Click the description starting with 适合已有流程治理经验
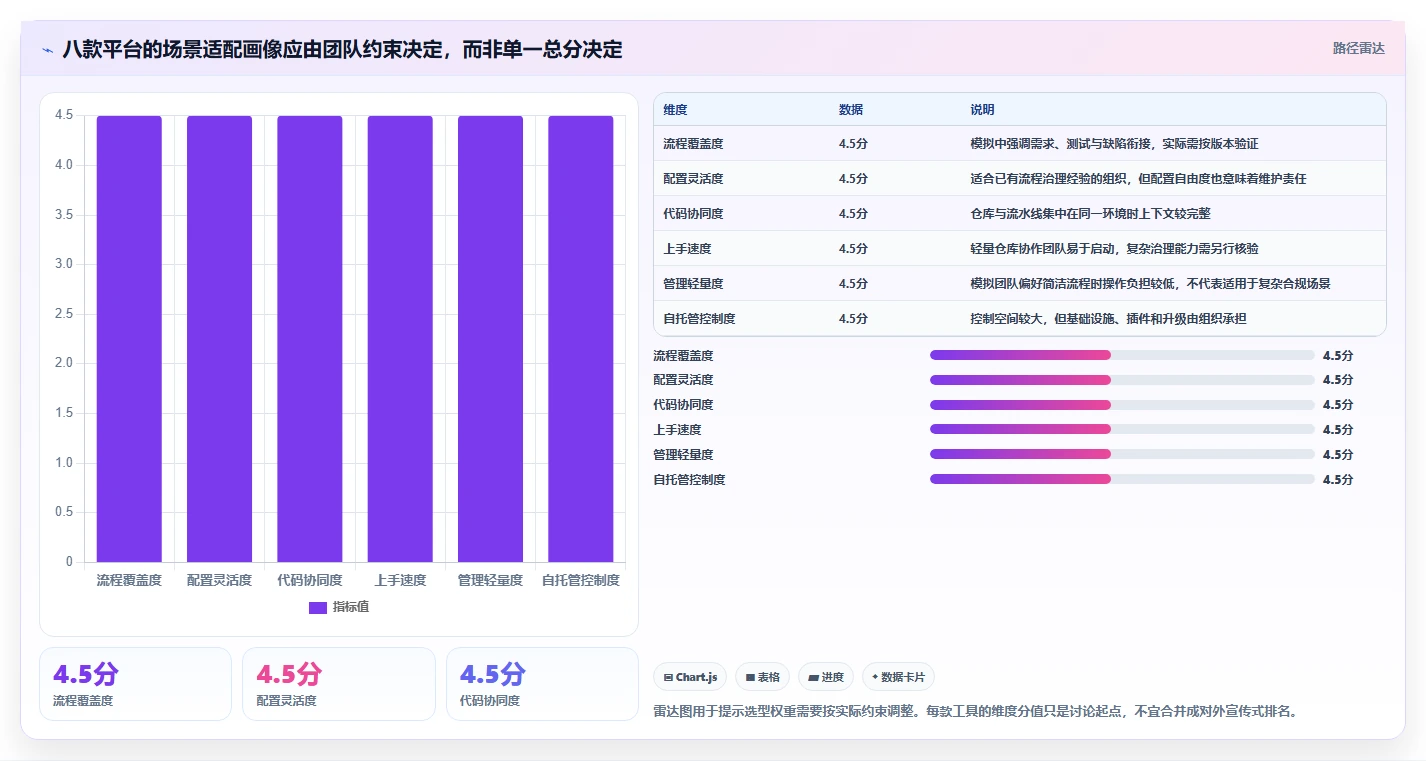 point(1138,179)
